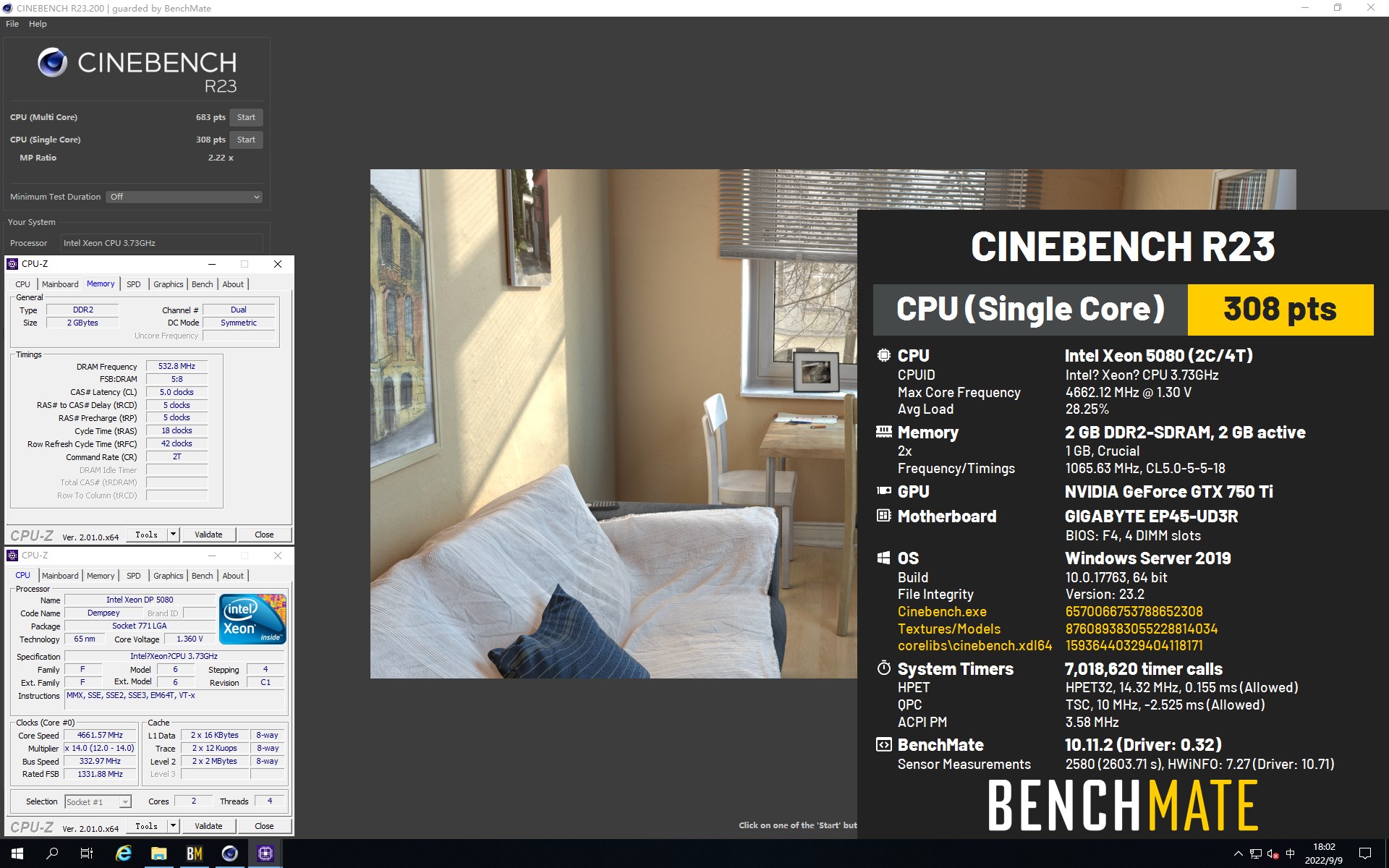Click the 308 pts score banner
The width and height of the screenshot is (1389, 868).
1280,310
